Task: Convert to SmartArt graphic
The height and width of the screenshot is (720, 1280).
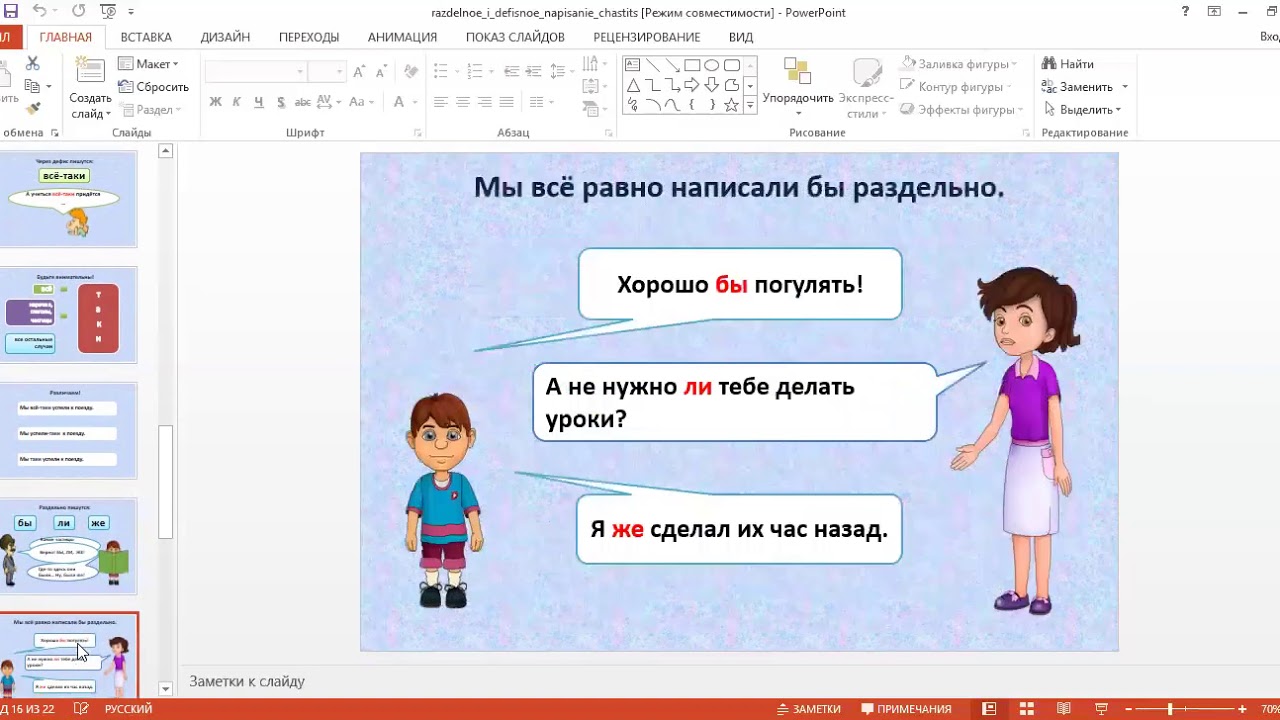Action: click(594, 109)
